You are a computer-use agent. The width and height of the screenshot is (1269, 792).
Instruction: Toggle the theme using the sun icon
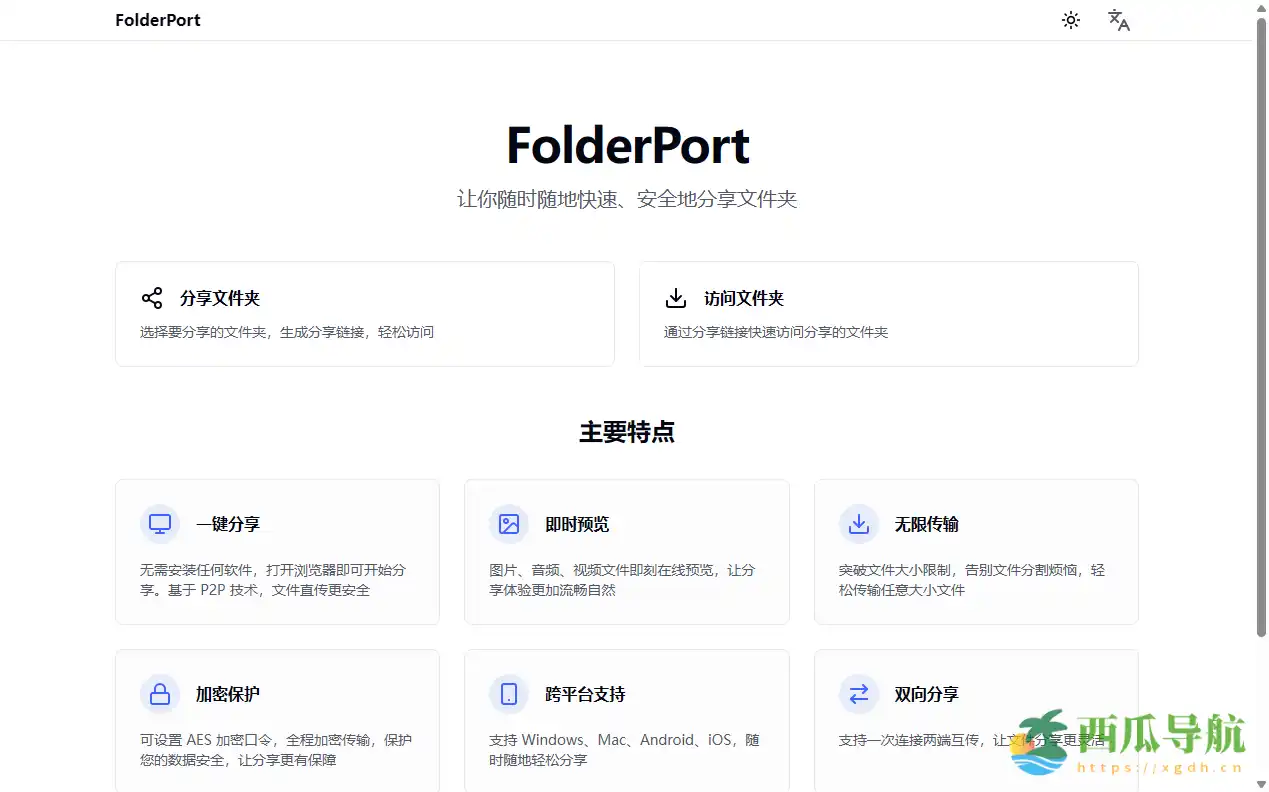[x=1070, y=19]
